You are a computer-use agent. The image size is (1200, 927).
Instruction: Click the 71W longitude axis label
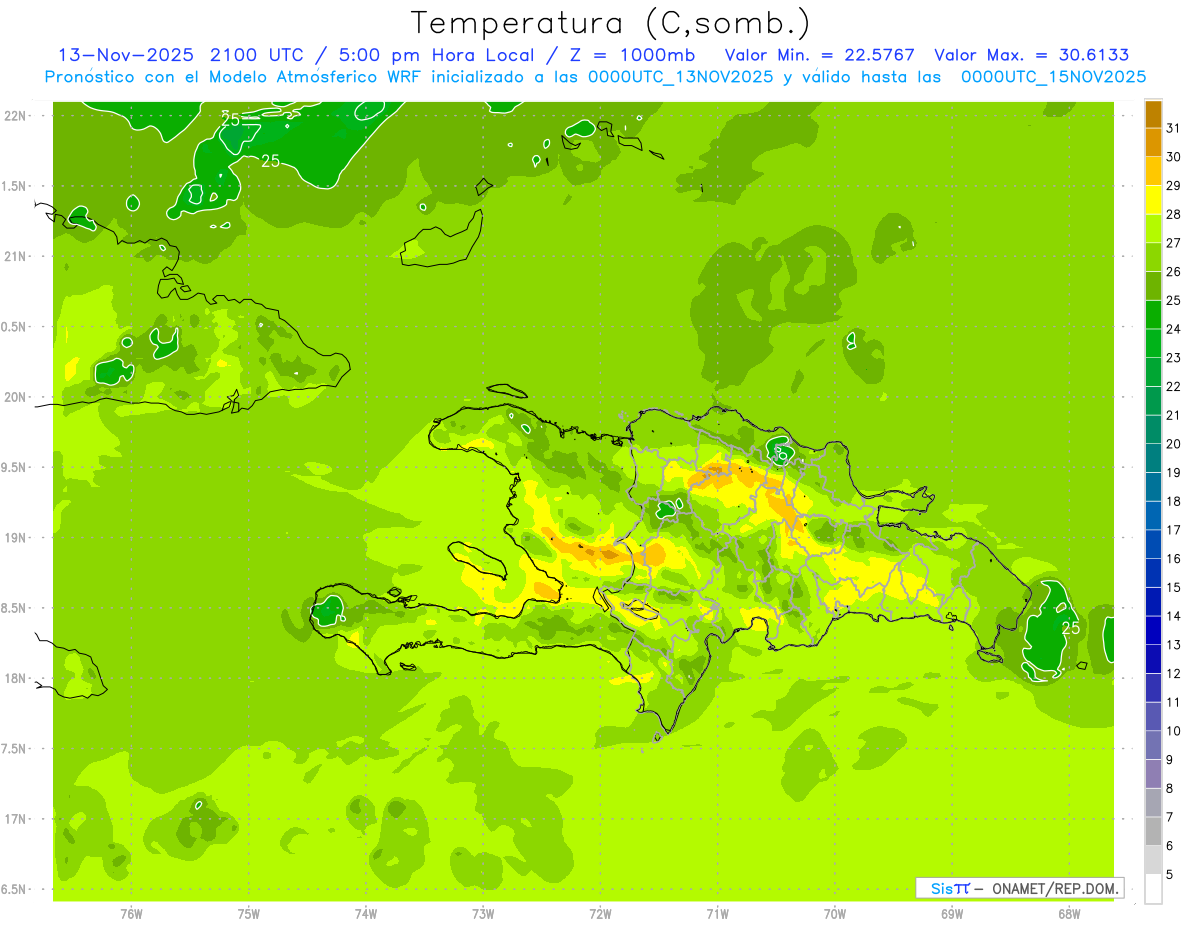[x=717, y=914]
